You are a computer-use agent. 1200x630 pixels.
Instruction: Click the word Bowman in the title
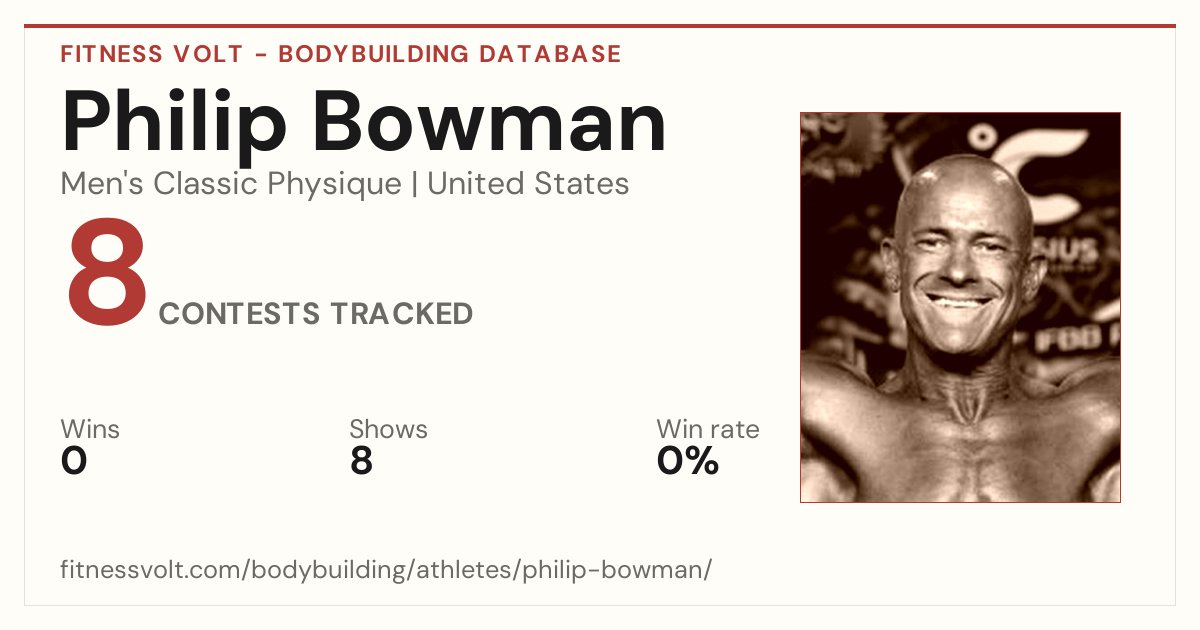[x=491, y=121]
